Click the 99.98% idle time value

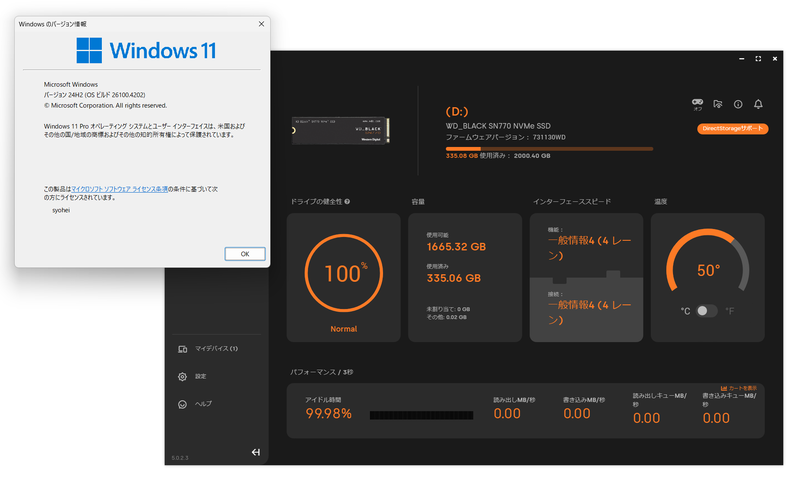click(x=329, y=414)
